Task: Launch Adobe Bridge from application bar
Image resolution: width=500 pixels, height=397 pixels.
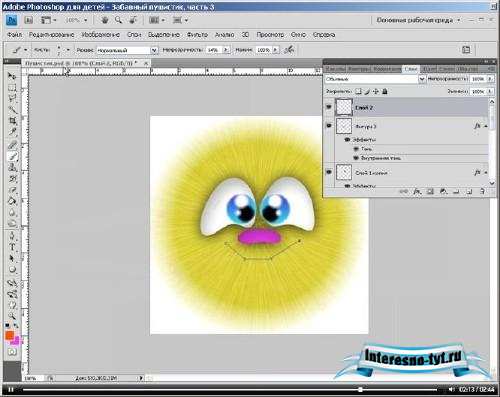Action: click(x=29, y=20)
